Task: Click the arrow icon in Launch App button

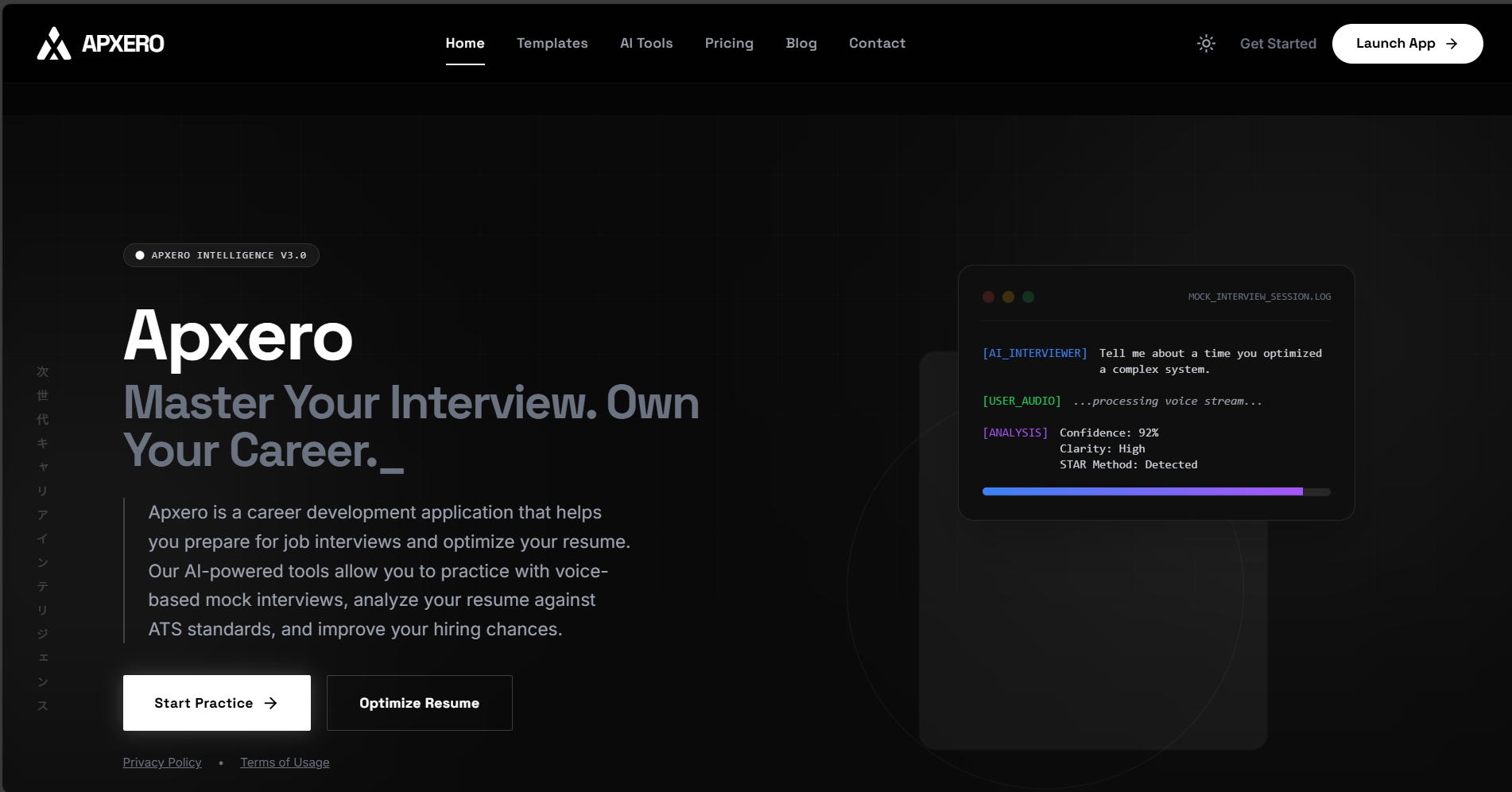Action: click(x=1452, y=44)
